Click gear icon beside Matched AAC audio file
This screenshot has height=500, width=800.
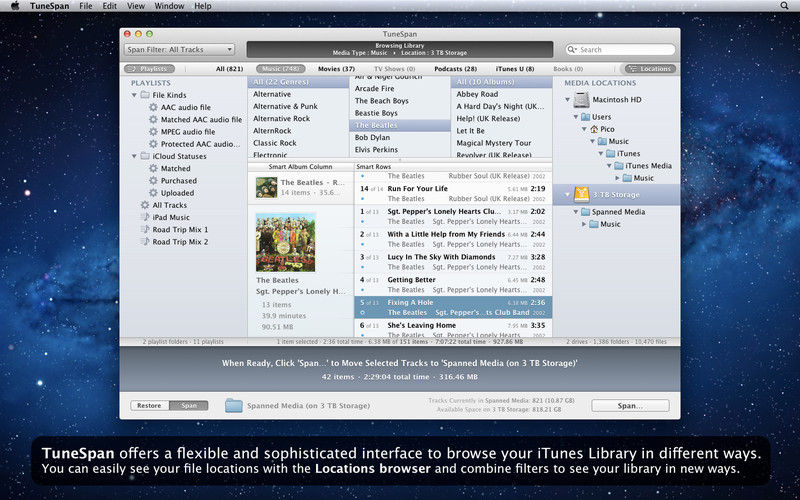tap(153, 119)
